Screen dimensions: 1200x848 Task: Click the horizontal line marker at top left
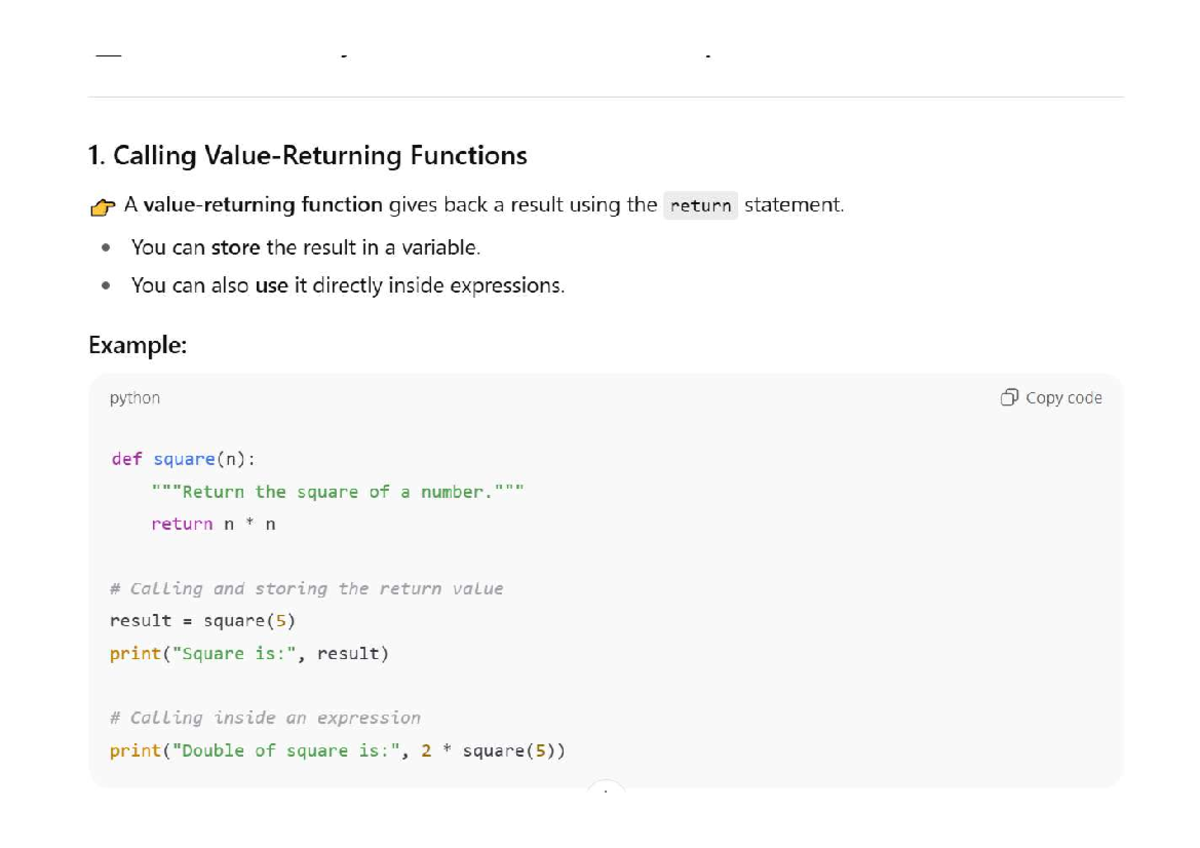107,55
